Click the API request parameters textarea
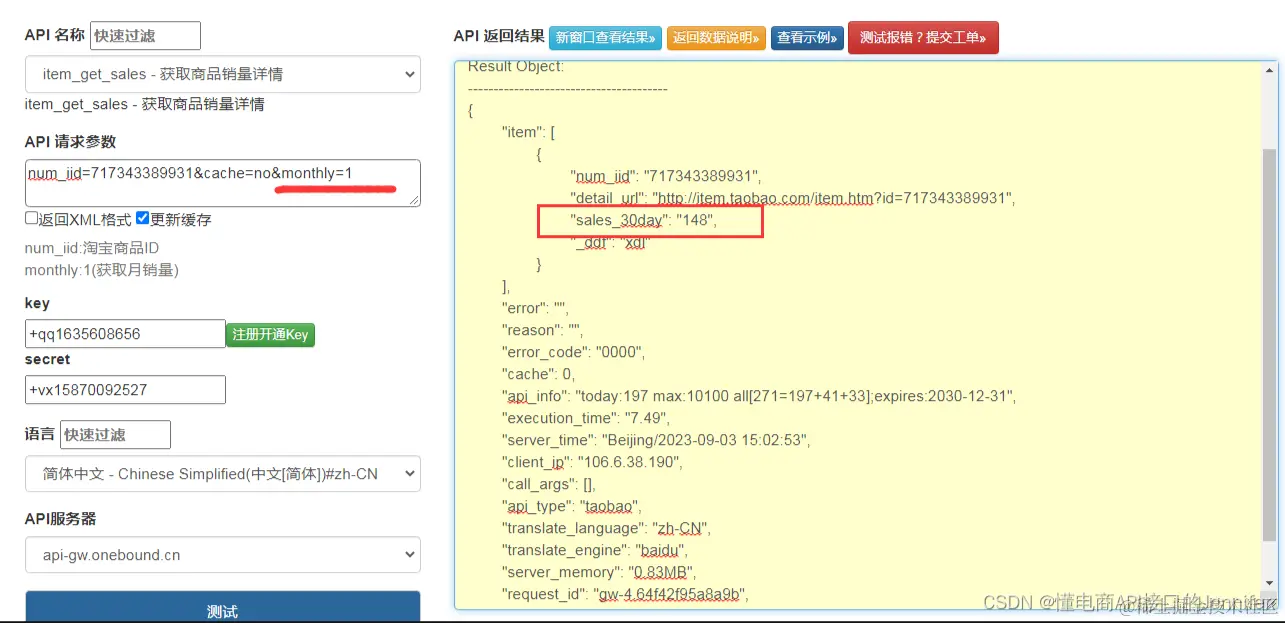Viewport: 1285px width, 623px height. point(222,183)
